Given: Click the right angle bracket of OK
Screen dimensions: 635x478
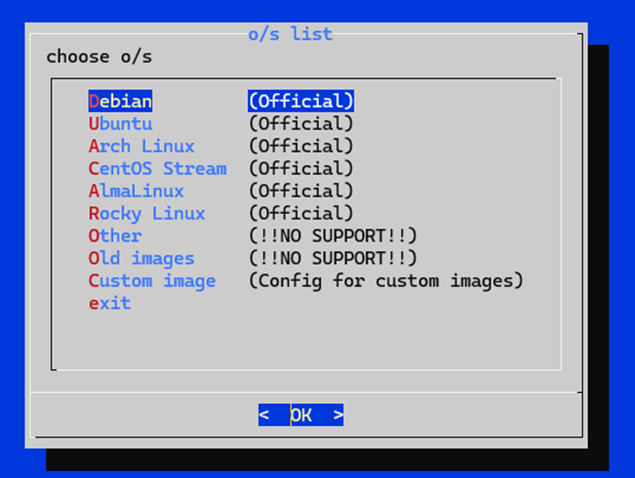Looking at the screenshot, I should (x=338, y=415).
